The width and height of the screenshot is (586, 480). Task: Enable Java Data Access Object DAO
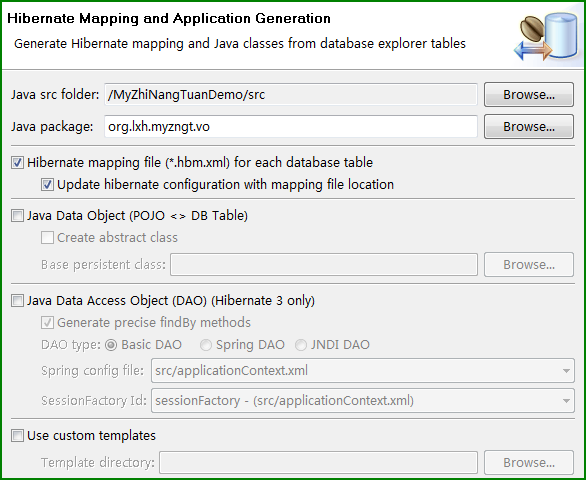17,301
